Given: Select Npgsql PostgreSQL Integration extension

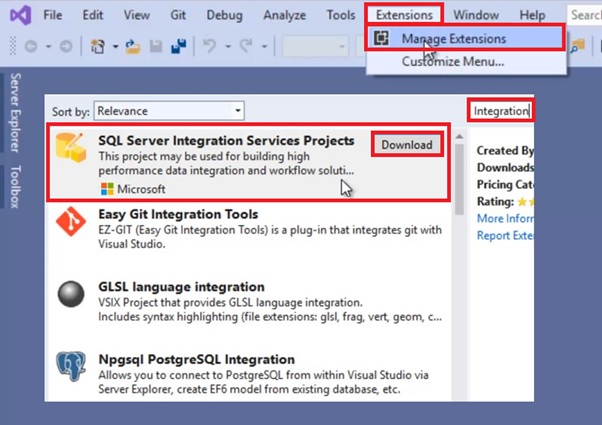Looking at the screenshot, I should (248, 375).
